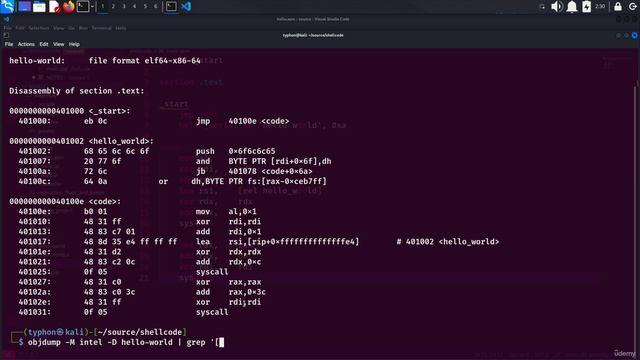Switch to workspace 4
Screen dimensions: 640x360
(134, 6)
